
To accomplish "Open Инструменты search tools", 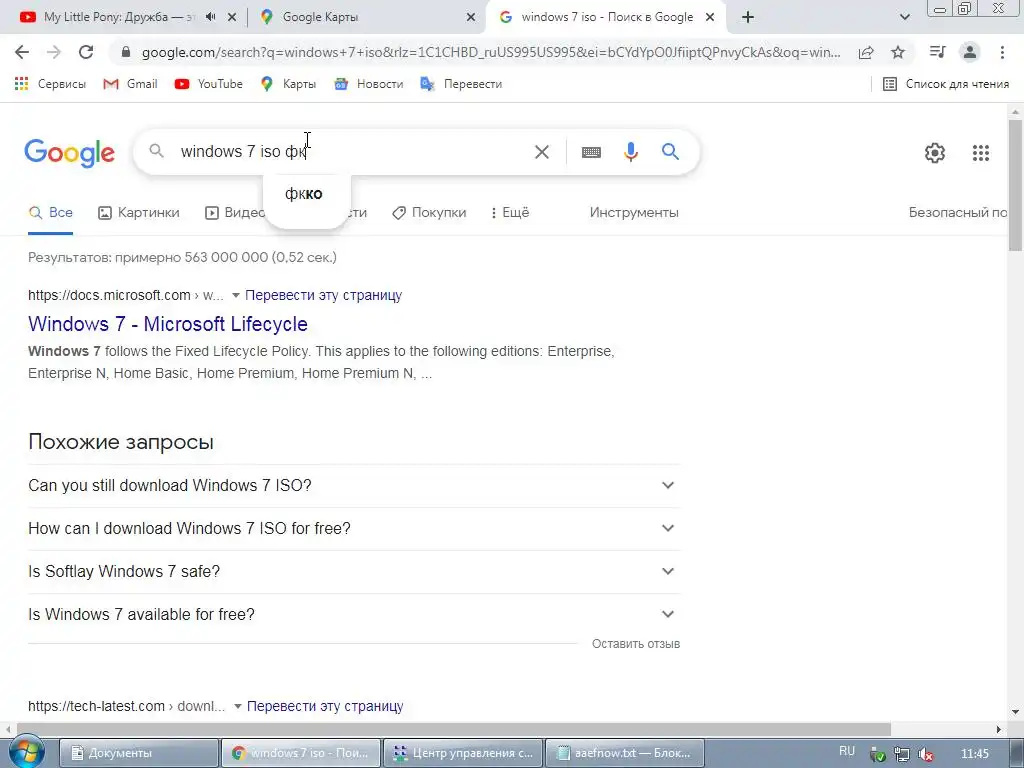I will [x=633, y=212].
